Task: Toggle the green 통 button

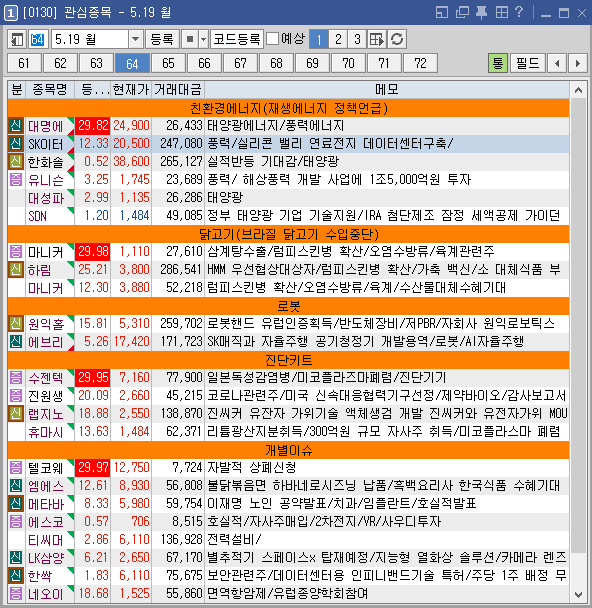Action: point(497,63)
